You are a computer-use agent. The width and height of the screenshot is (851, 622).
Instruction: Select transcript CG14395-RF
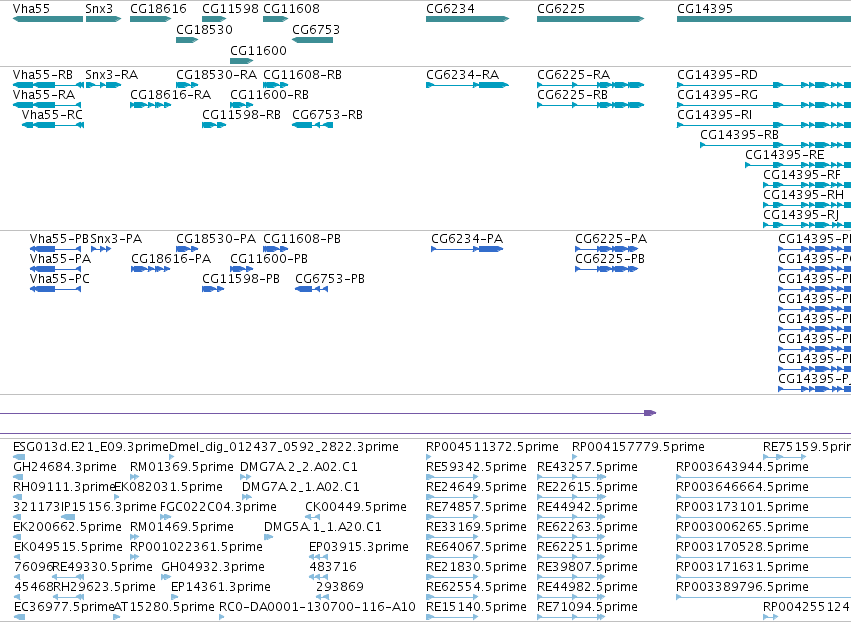click(807, 185)
